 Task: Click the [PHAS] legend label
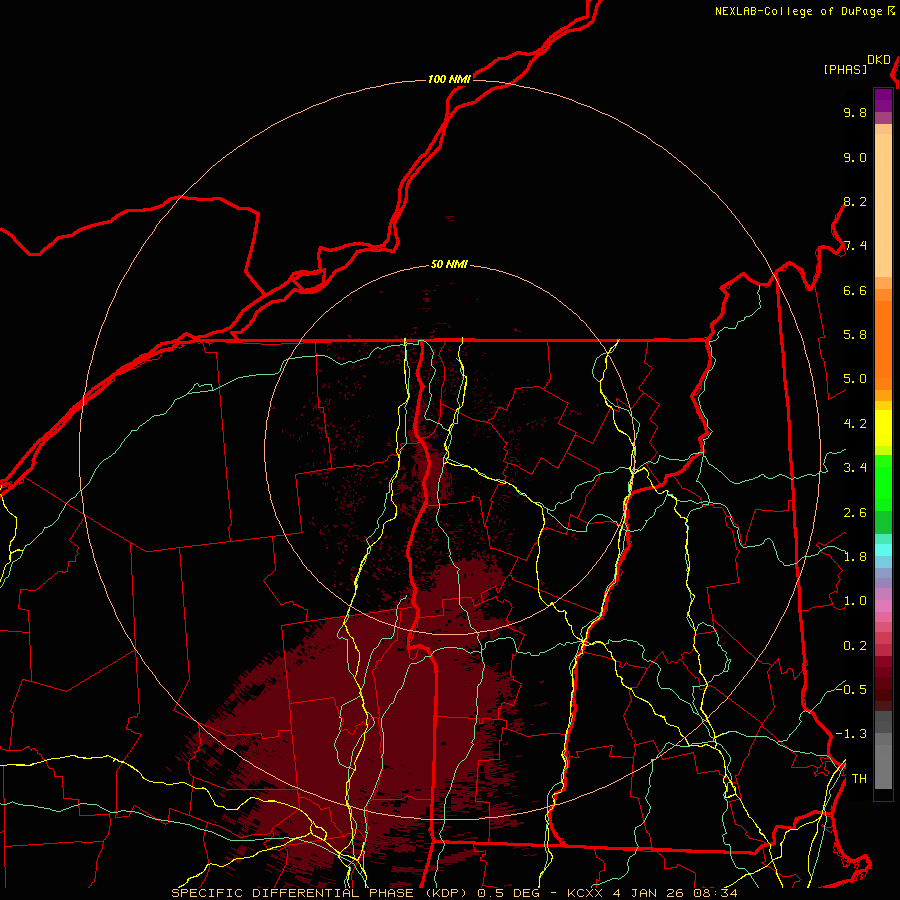click(x=845, y=69)
